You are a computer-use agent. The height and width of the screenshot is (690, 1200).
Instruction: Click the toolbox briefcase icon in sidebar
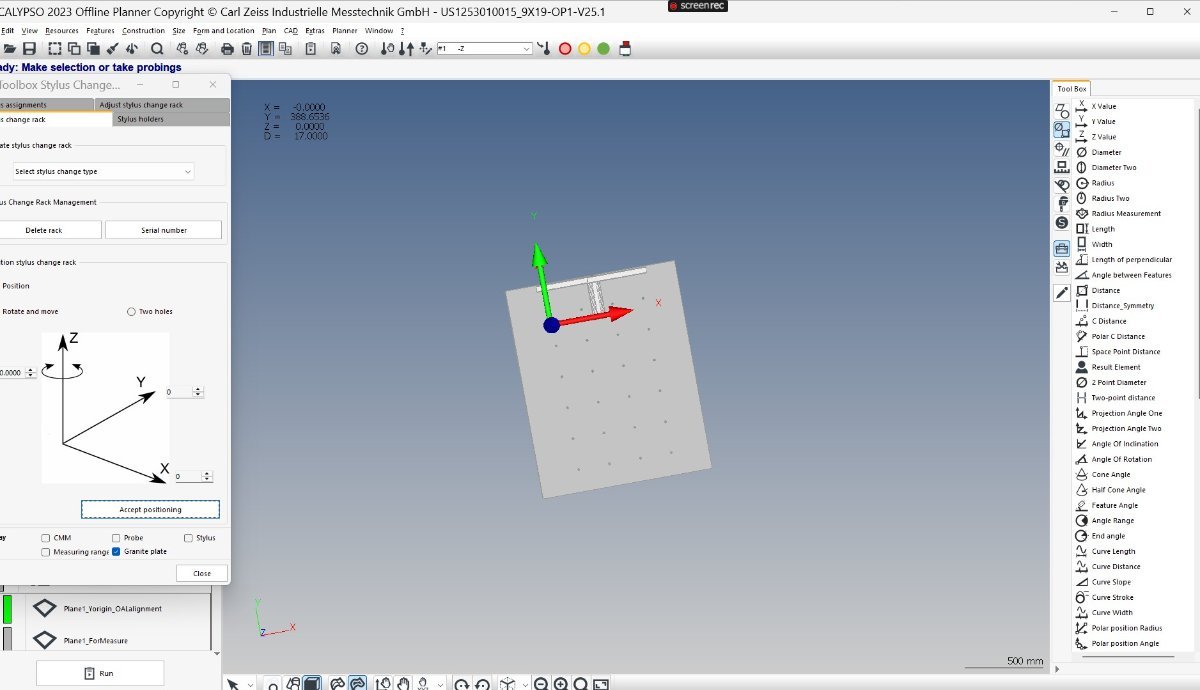pyautogui.click(x=1061, y=249)
